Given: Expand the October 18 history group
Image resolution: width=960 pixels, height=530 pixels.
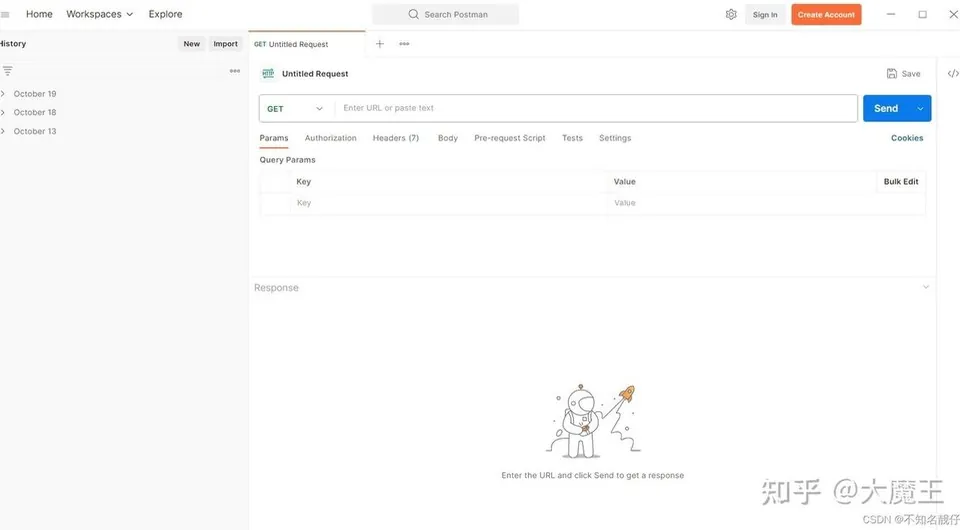Looking at the screenshot, I should [3, 113].
